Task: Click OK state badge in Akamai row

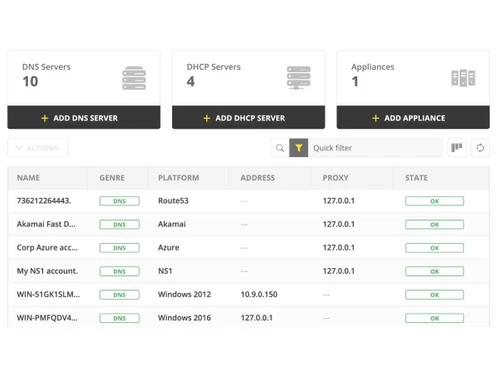Action: [434, 224]
